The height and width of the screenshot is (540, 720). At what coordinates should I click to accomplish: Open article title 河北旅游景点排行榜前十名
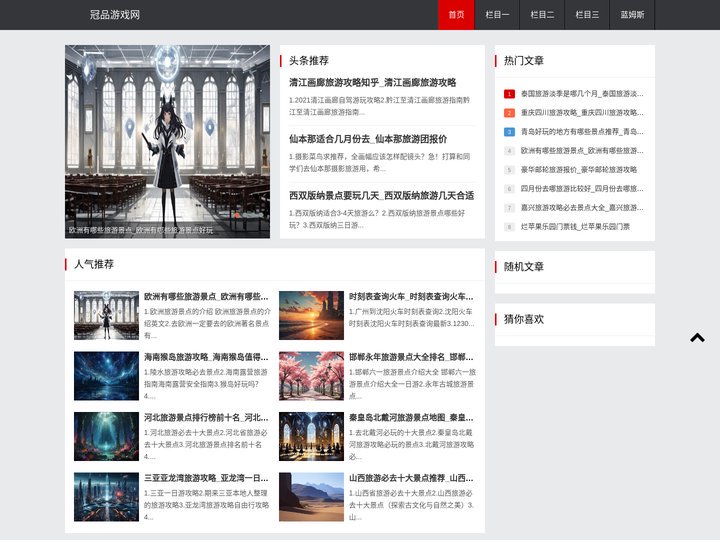tap(206, 418)
